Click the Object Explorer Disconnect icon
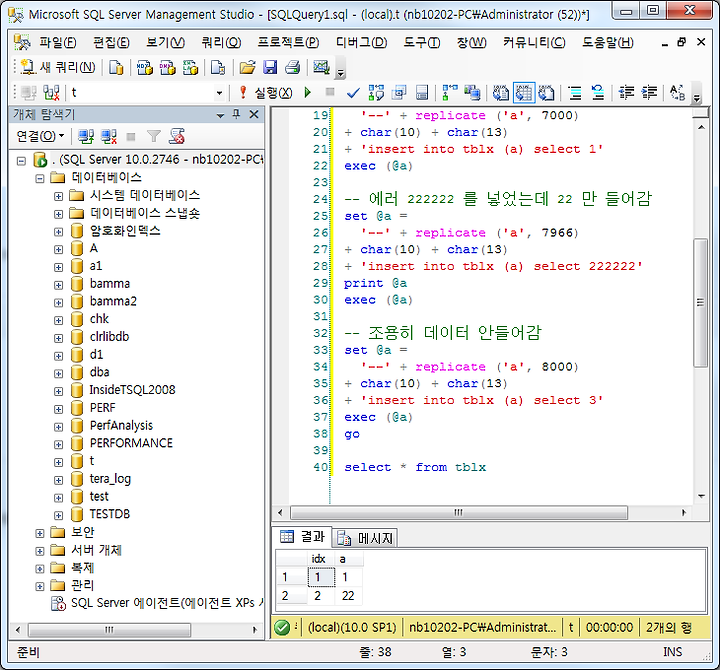The width and height of the screenshot is (720, 670). (109, 136)
